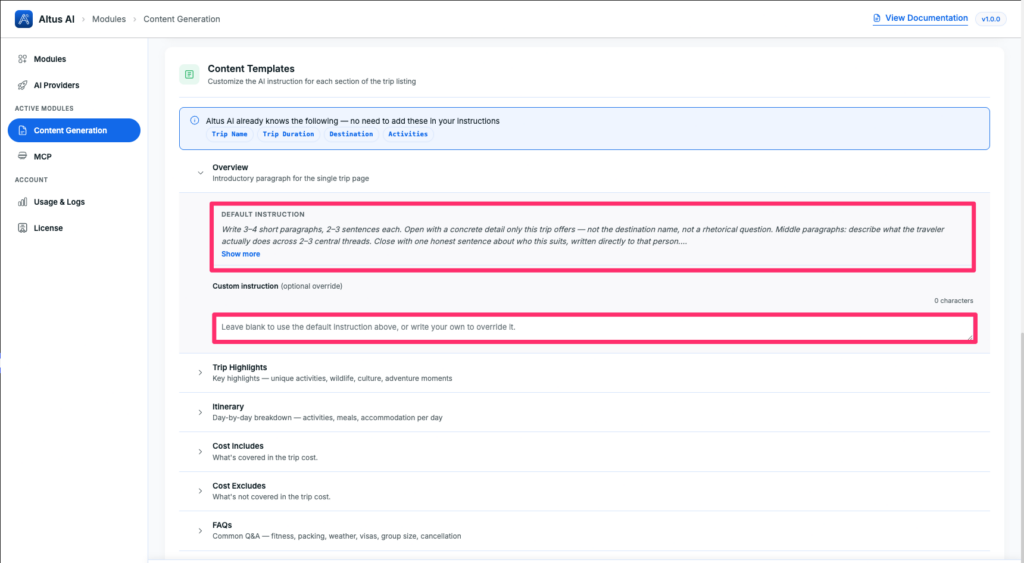Click the View Documentation file icon
Screen dimensions: 1024x563
877,18
